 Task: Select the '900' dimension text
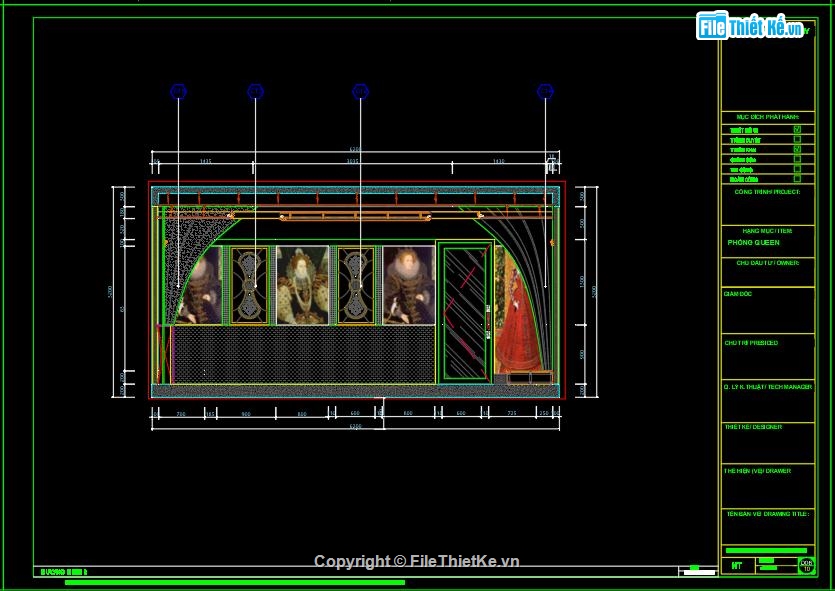click(x=246, y=414)
